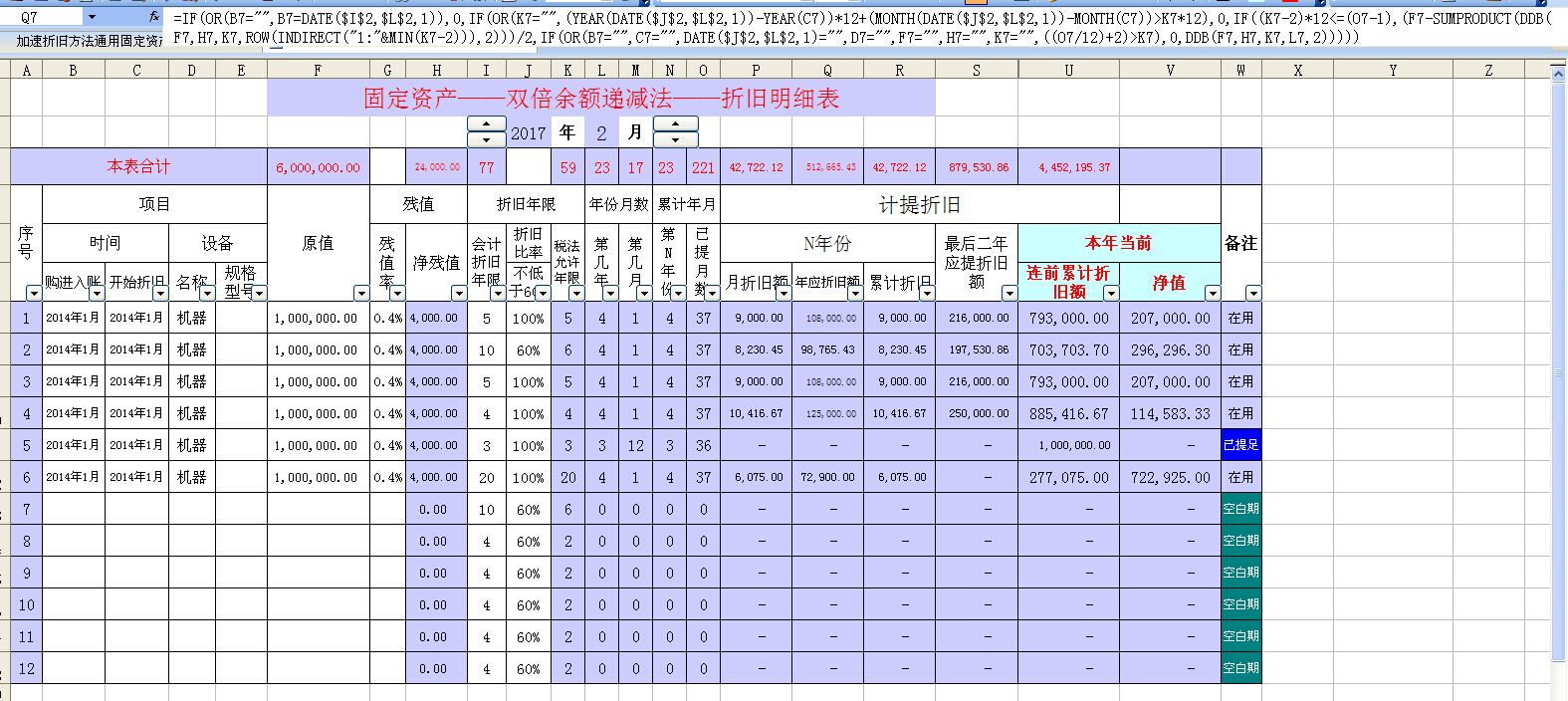Click row 6 净值 cell 722,925.00
1568x701 pixels.
[x=1170, y=477]
